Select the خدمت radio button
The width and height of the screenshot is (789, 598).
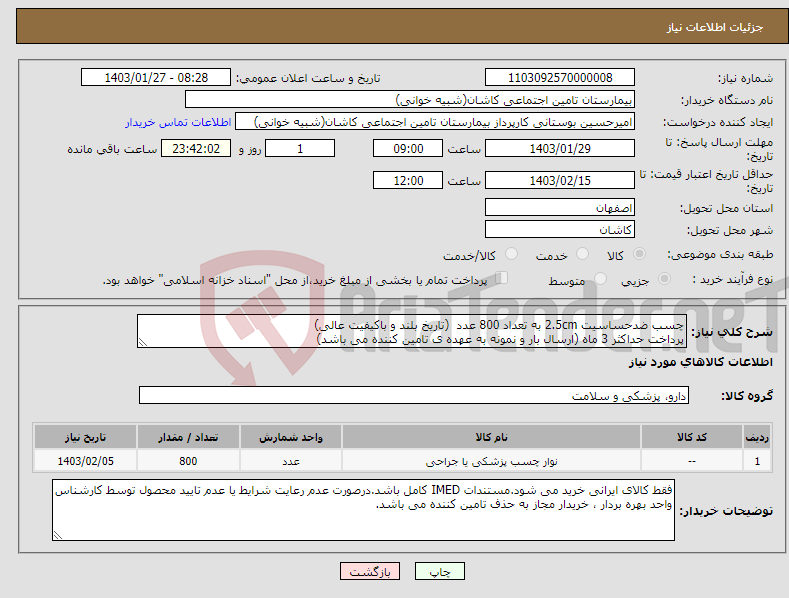coord(582,253)
